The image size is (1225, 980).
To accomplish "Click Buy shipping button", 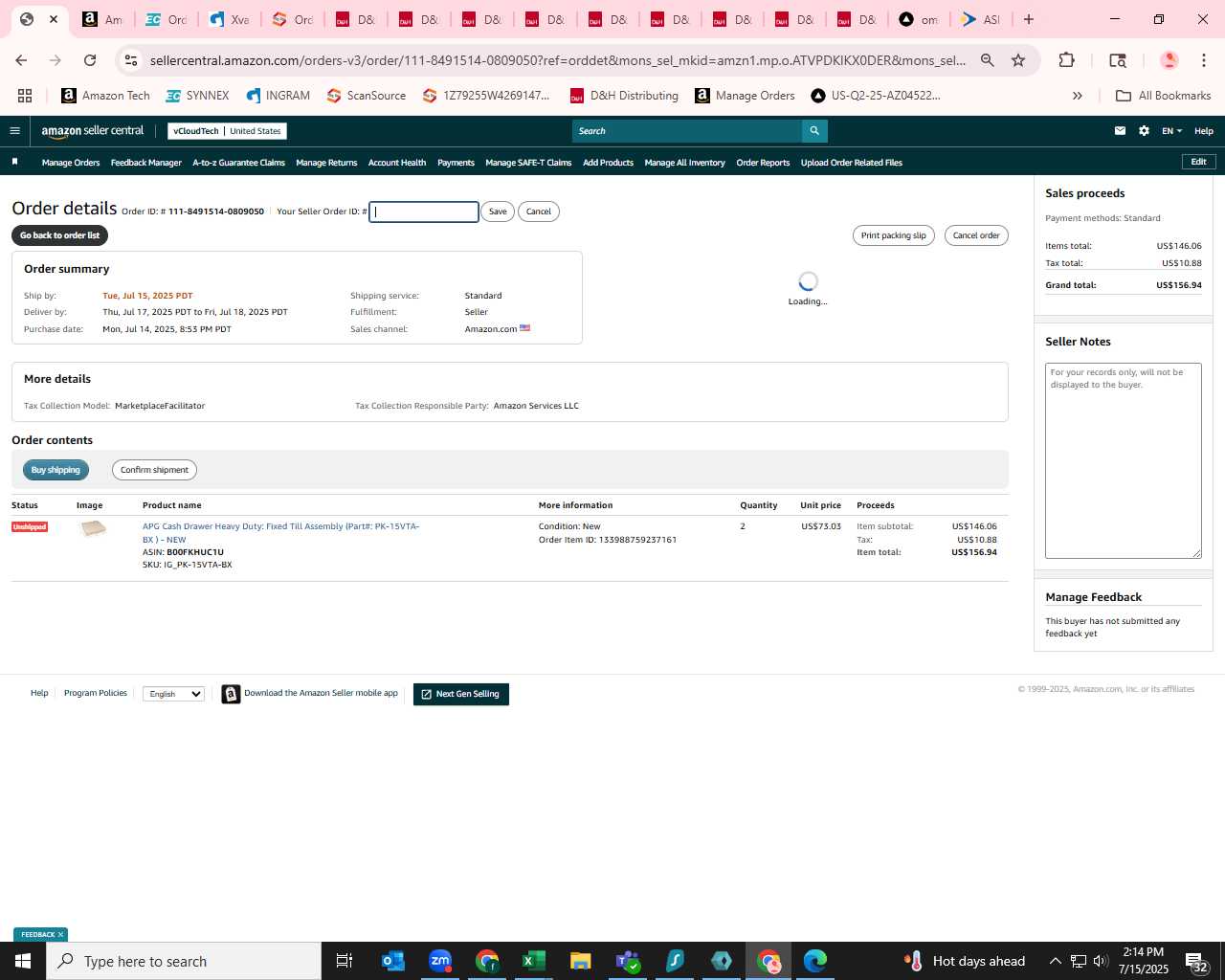I will pyautogui.click(x=56, y=470).
